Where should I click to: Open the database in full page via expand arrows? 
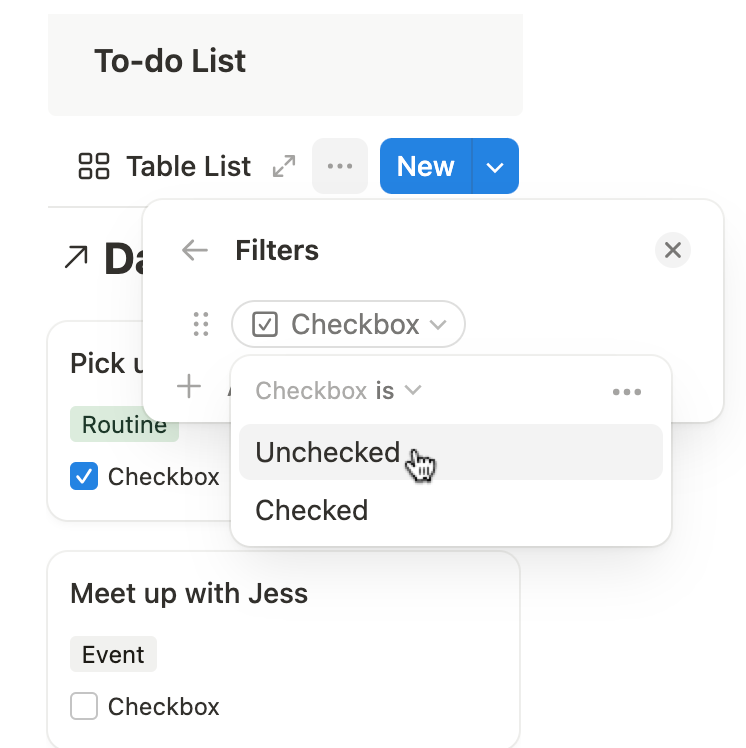(x=284, y=166)
